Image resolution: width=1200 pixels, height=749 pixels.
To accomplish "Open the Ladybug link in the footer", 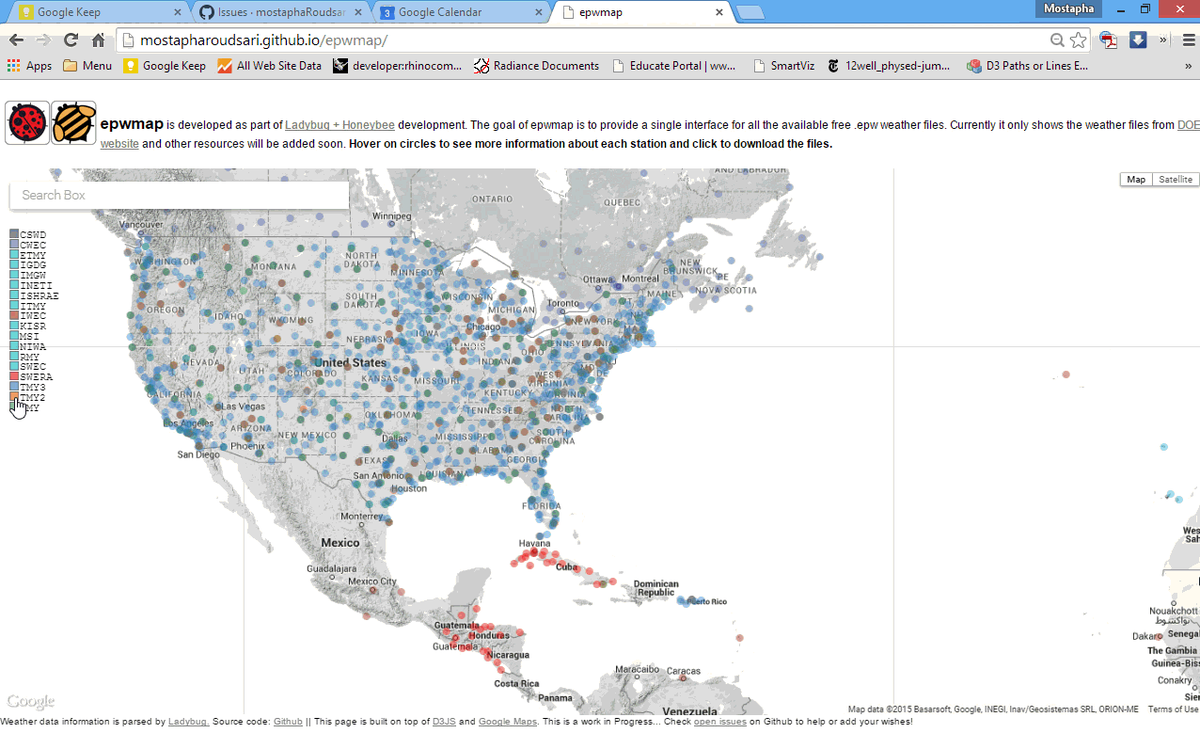I will pos(188,721).
